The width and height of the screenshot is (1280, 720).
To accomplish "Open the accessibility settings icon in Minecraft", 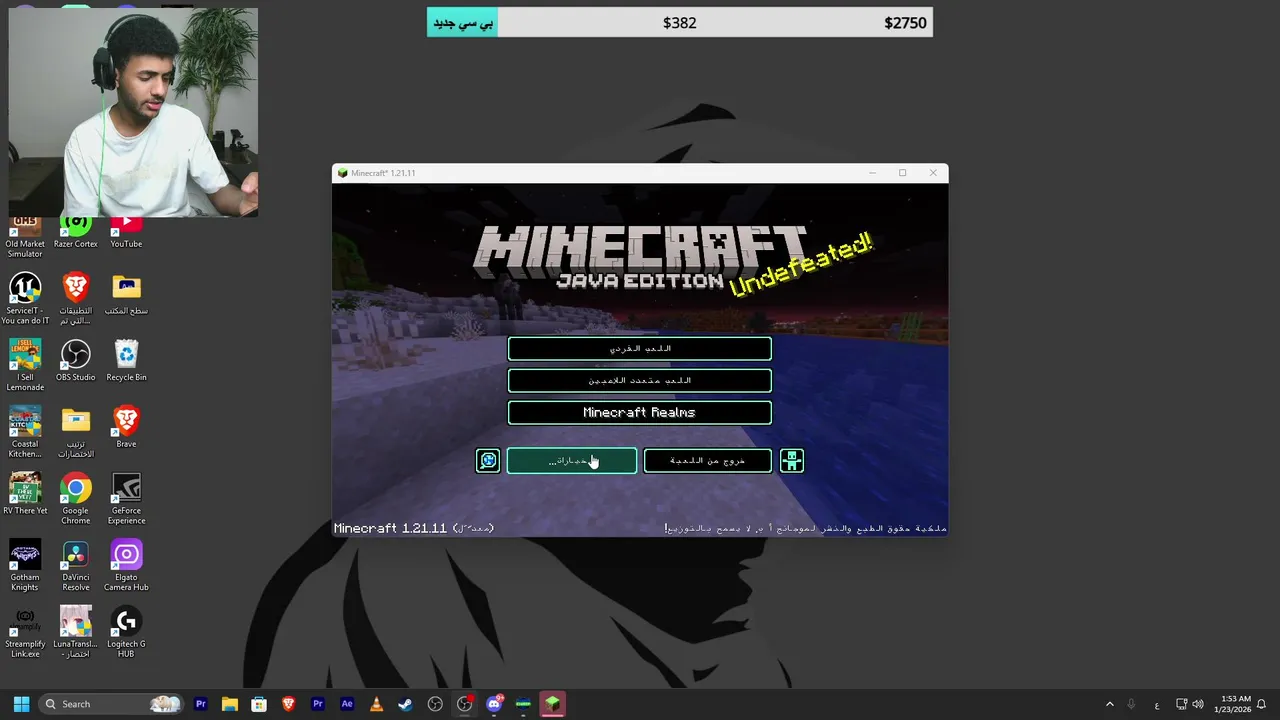I will (791, 460).
